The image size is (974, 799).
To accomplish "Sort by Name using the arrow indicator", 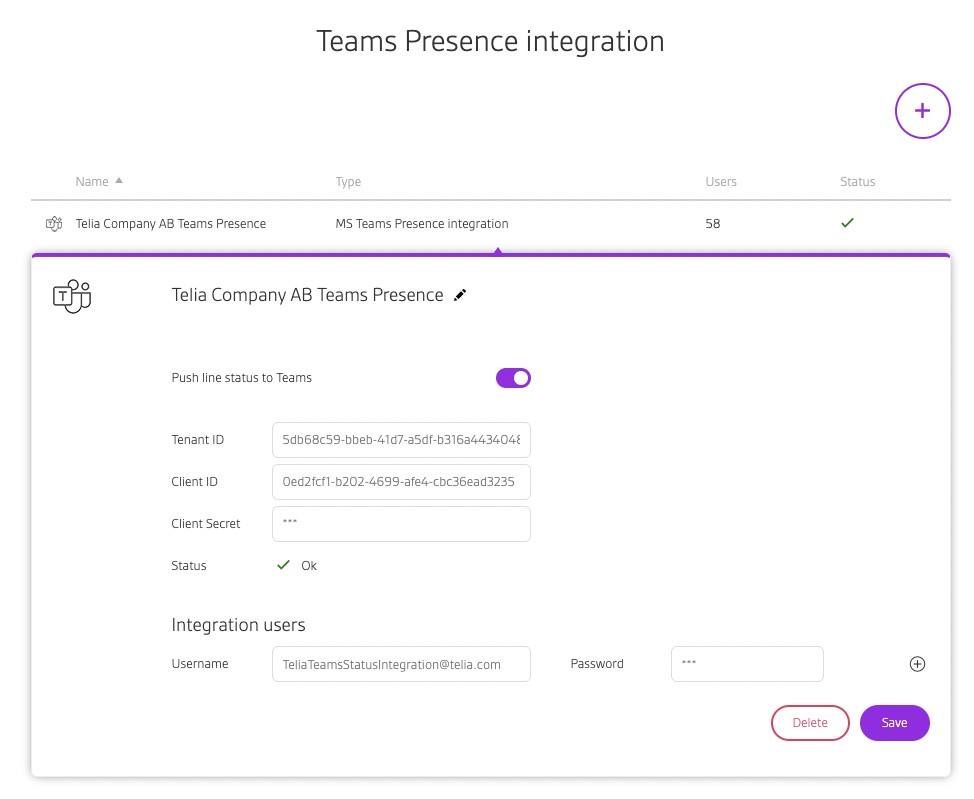I will coord(119,181).
